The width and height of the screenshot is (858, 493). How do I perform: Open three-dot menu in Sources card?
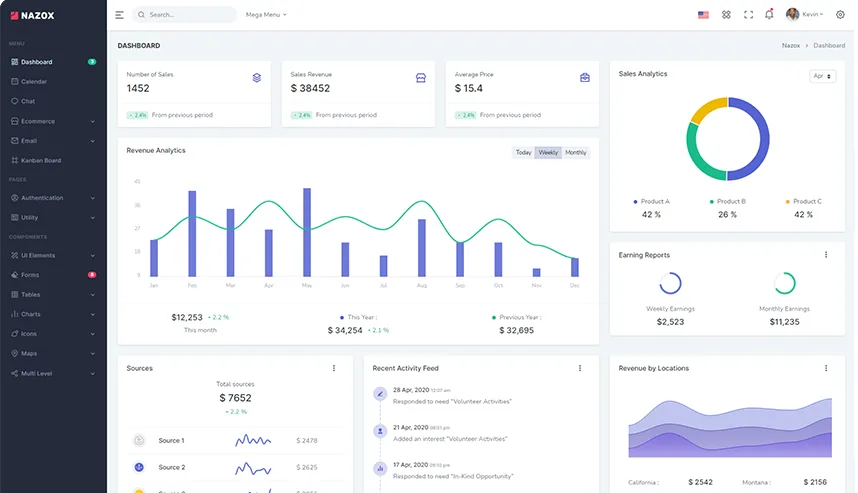point(334,368)
